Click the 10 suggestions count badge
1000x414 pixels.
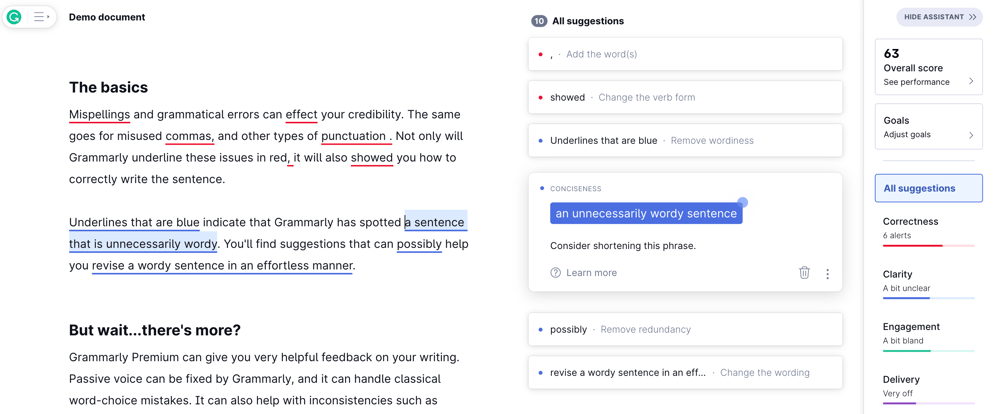point(539,21)
